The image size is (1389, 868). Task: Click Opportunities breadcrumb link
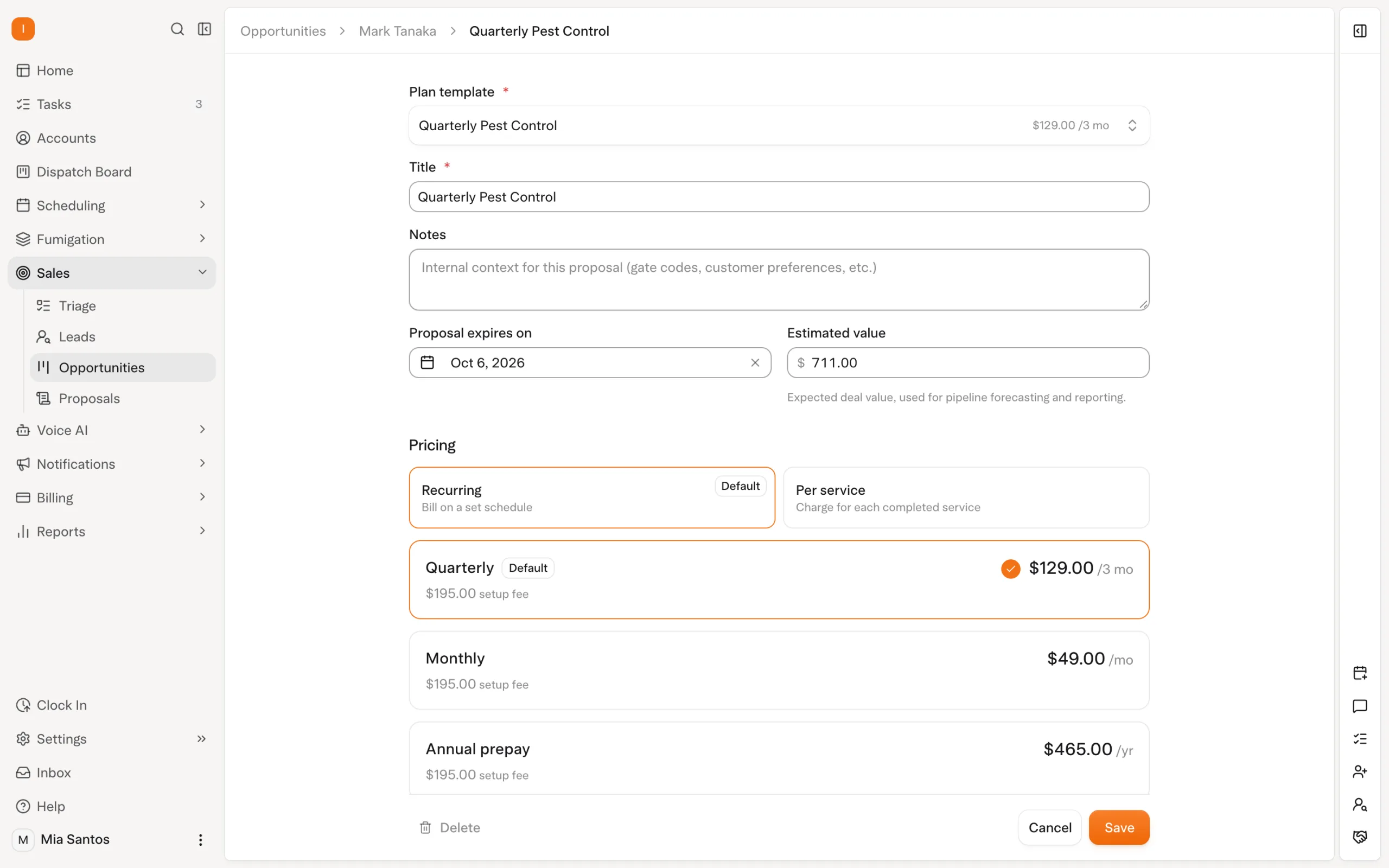point(283,31)
